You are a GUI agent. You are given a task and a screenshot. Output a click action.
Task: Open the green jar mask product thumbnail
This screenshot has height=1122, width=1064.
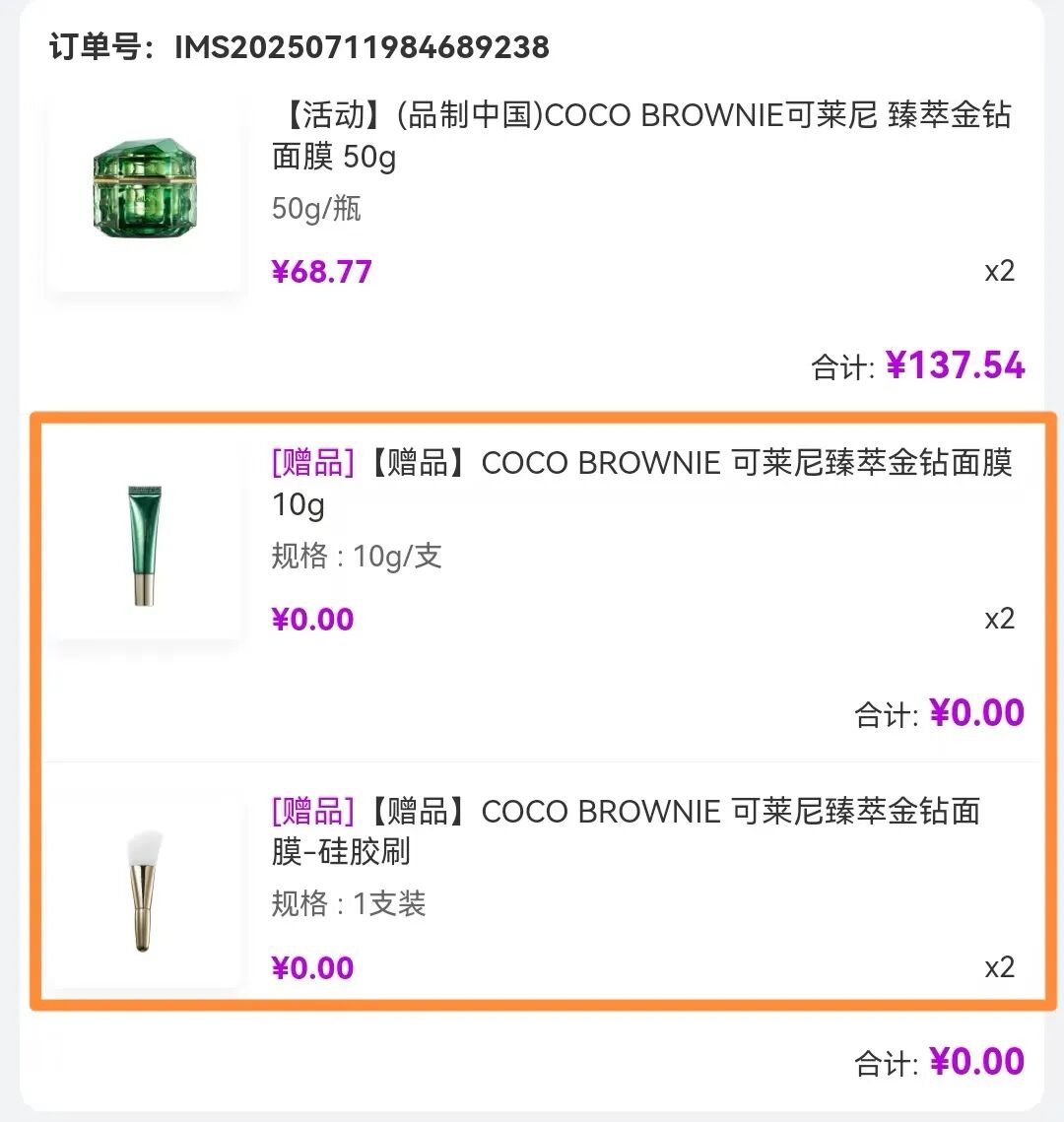click(145, 189)
